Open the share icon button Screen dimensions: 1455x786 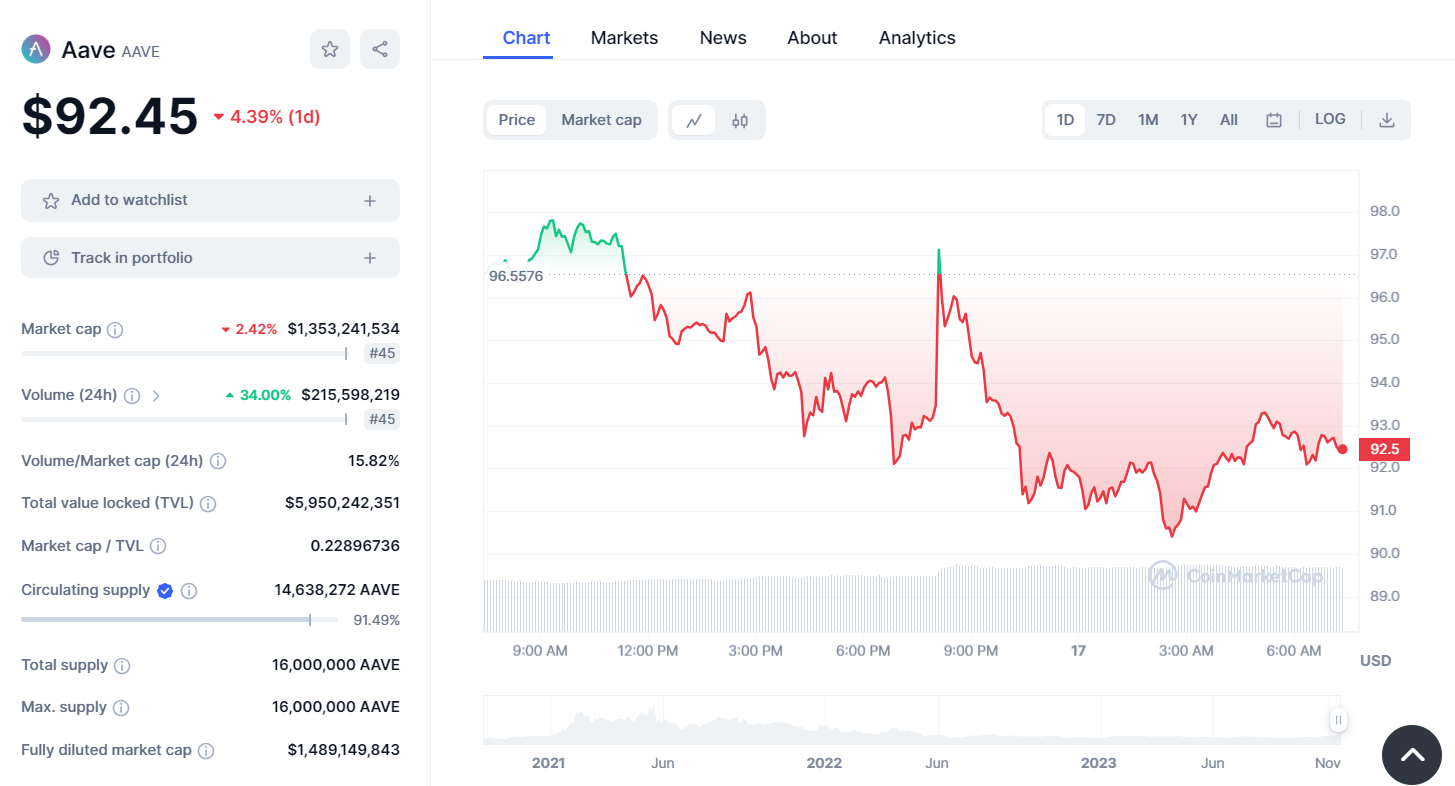point(380,49)
